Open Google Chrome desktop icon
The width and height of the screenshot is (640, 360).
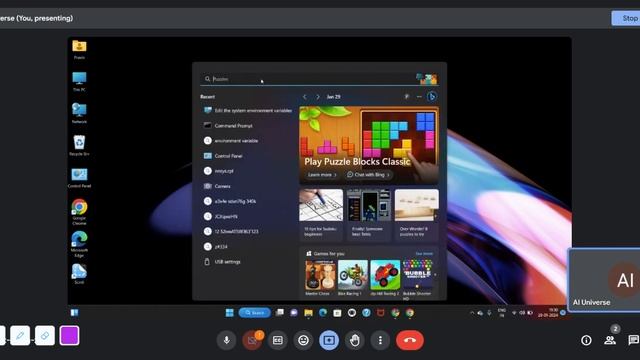(79, 212)
